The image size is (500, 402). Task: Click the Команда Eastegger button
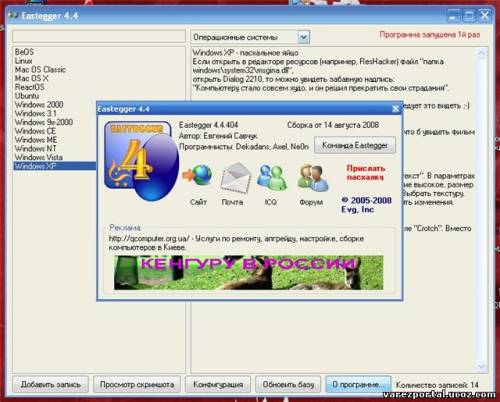click(355, 145)
